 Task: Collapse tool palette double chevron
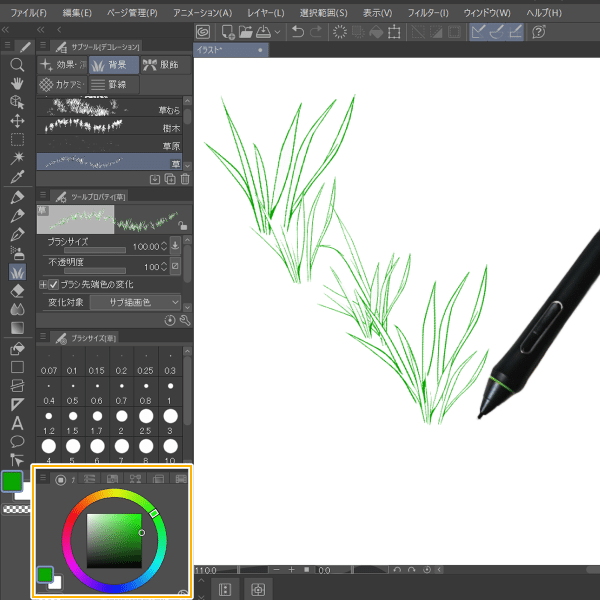[5, 29]
